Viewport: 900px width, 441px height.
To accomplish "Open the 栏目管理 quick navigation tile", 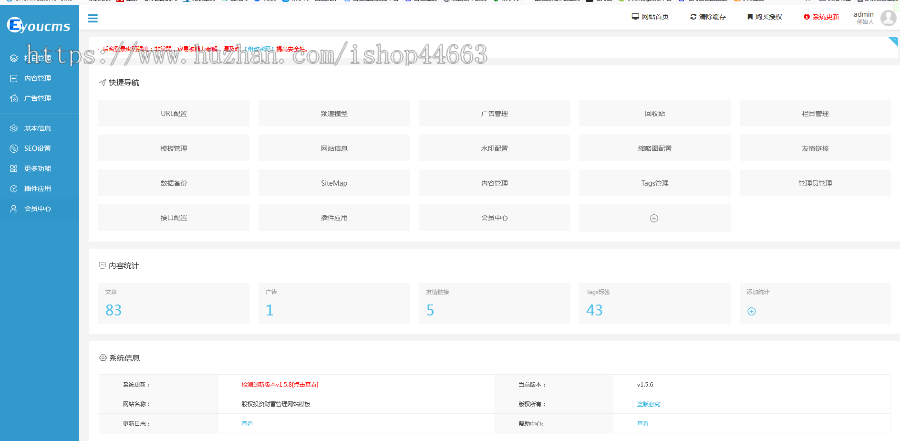I will click(x=815, y=113).
